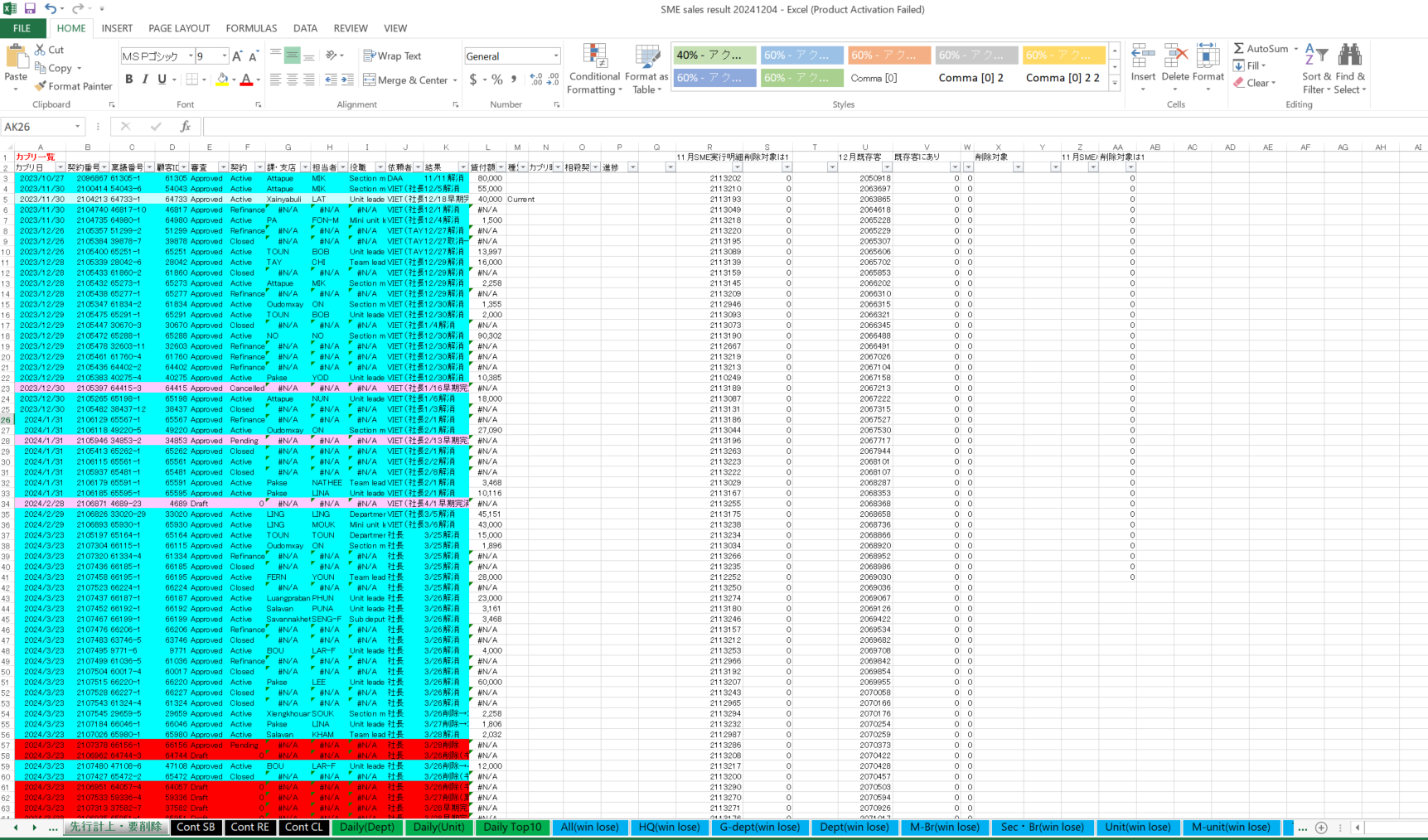Screen dimensions: 1428x840
Task: Open Number format dialog launcher
Action: point(557,104)
